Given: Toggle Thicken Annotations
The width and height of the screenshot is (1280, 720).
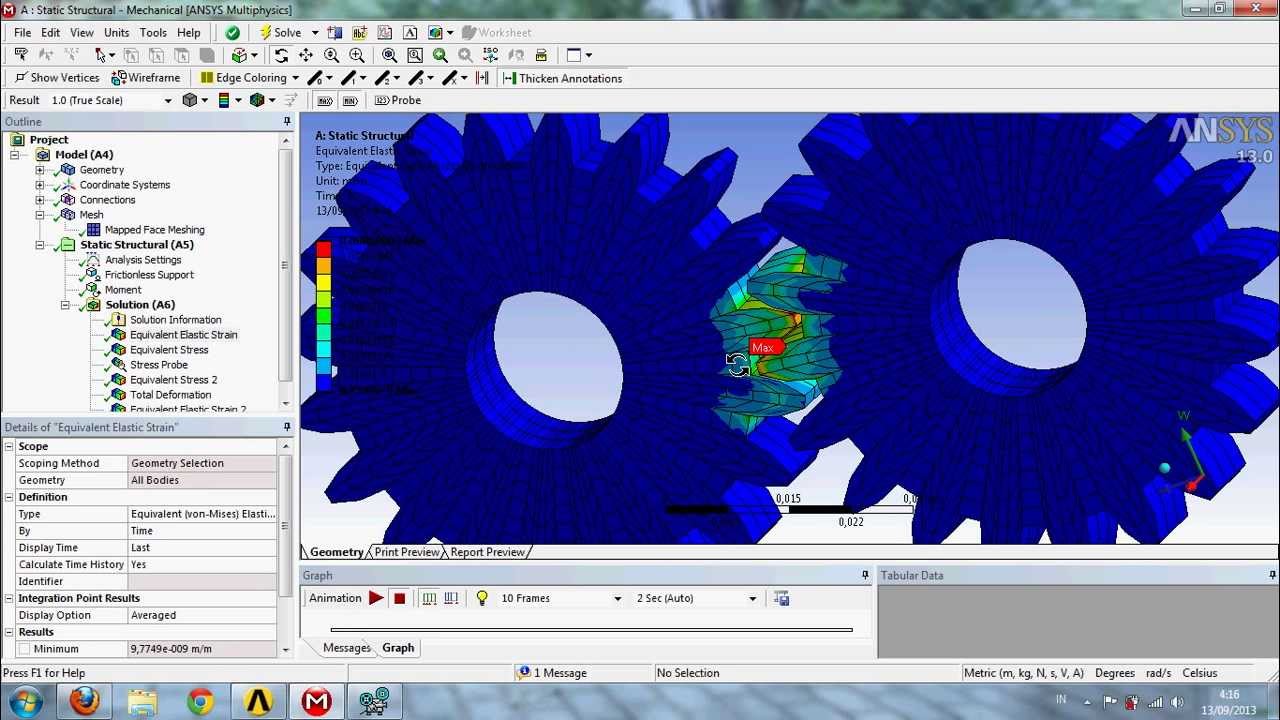Looking at the screenshot, I should tap(562, 78).
